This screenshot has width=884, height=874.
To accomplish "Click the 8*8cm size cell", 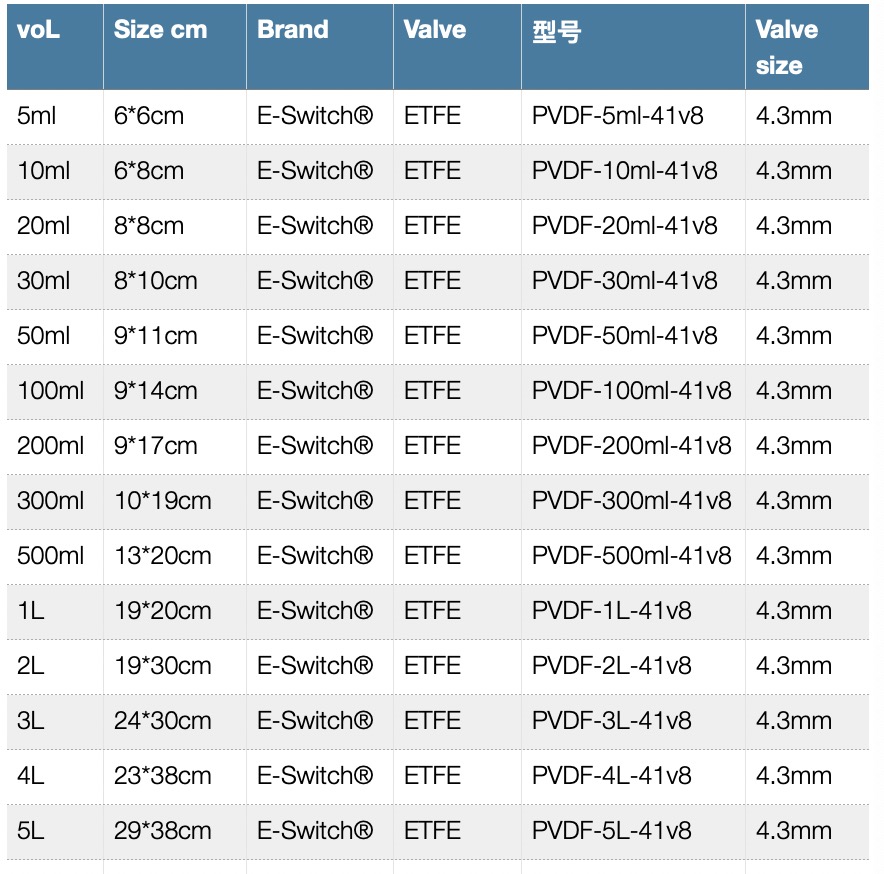I will coord(148,226).
